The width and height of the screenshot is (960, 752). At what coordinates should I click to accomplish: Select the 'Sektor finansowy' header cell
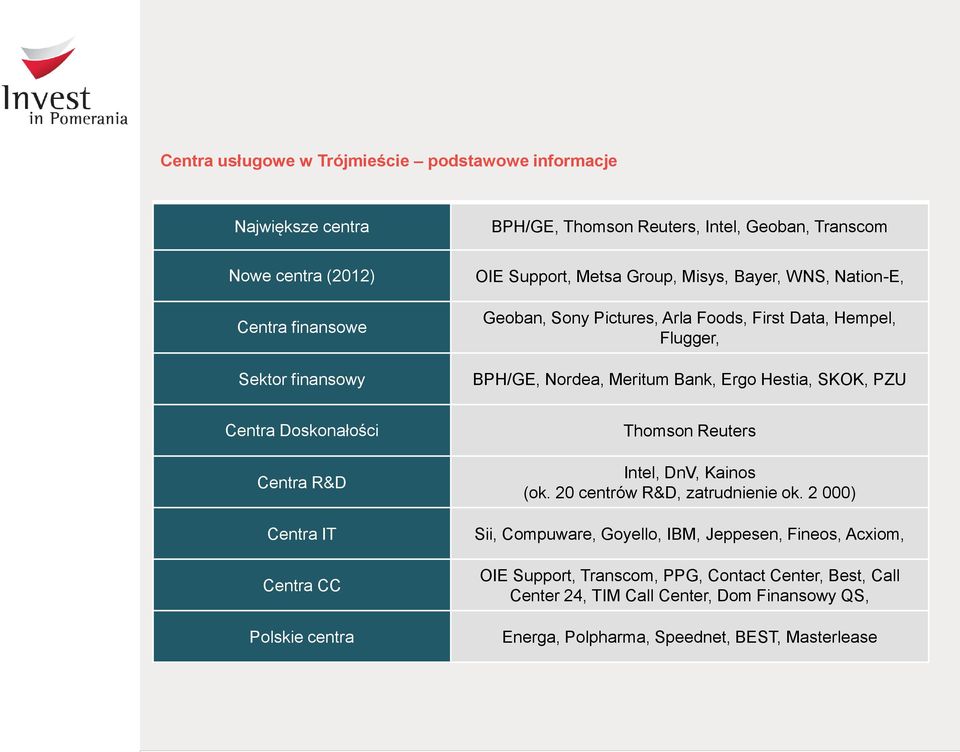(x=302, y=379)
